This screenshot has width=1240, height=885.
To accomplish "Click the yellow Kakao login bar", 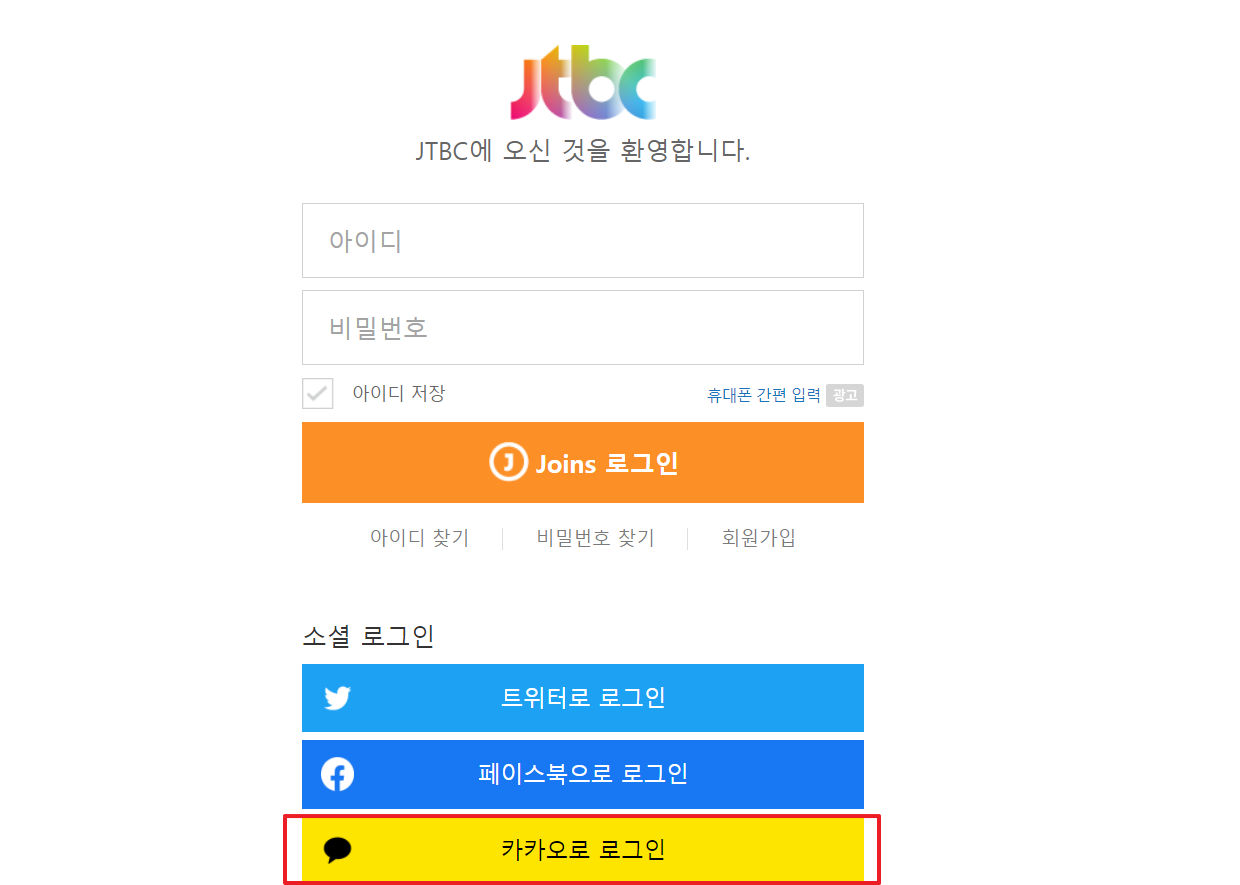I will point(583,850).
